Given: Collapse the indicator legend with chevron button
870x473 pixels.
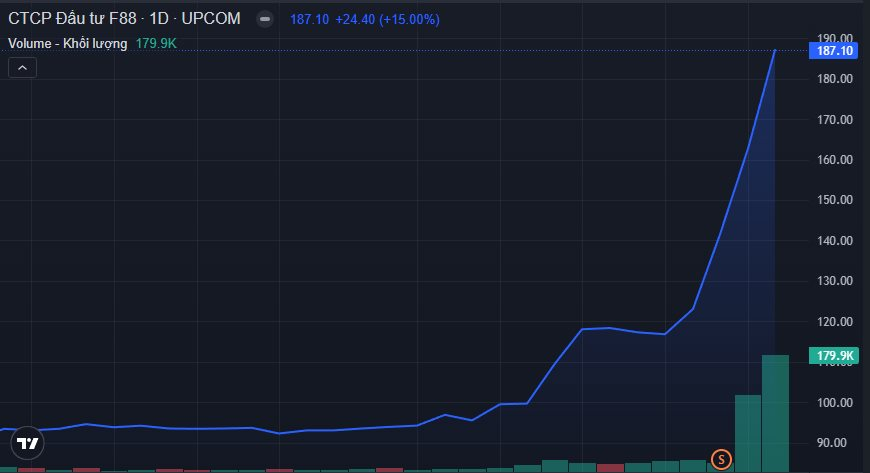Looking at the screenshot, I should coord(23,68).
